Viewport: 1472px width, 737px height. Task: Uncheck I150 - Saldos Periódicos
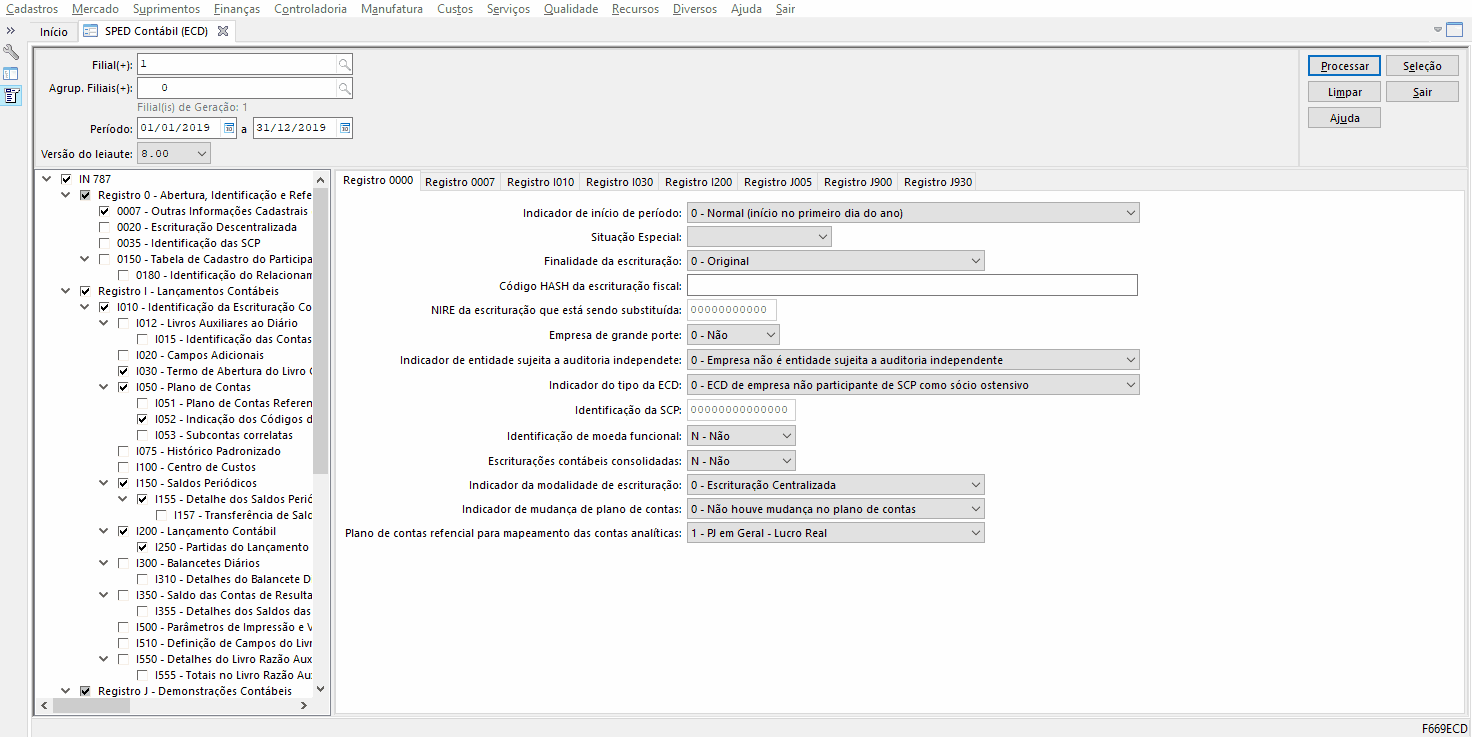coord(123,483)
